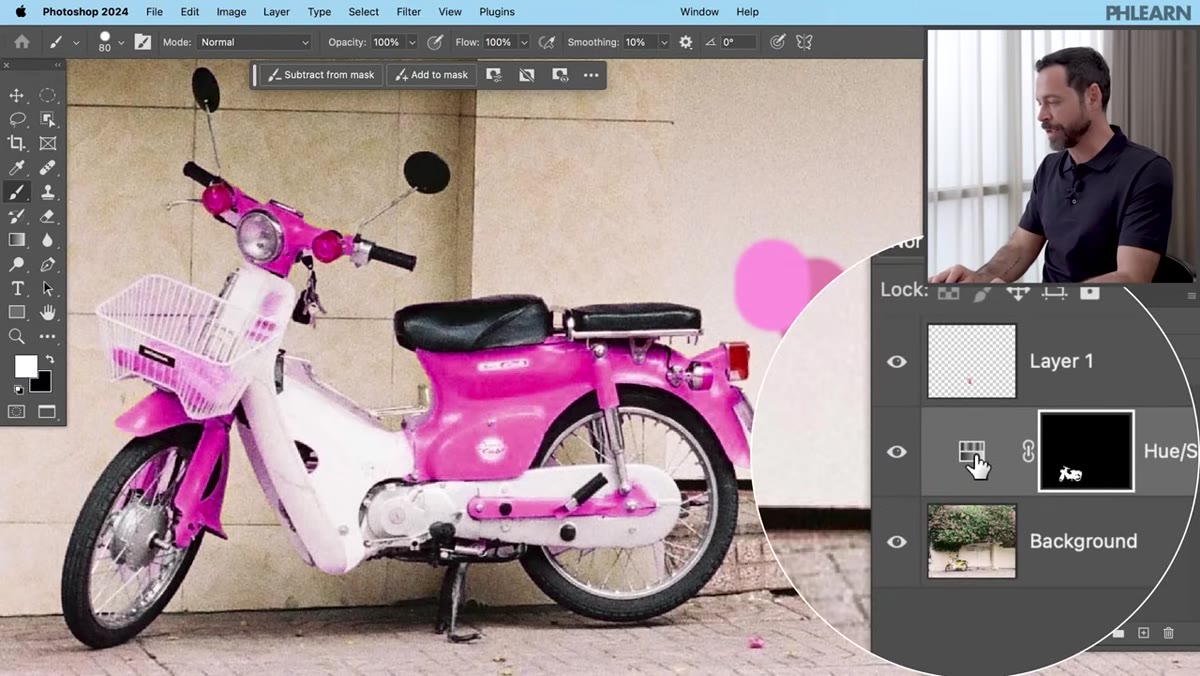The height and width of the screenshot is (676, 1200).
Task: Open the blending Mode dropdown
Action: tap(255, 42)
